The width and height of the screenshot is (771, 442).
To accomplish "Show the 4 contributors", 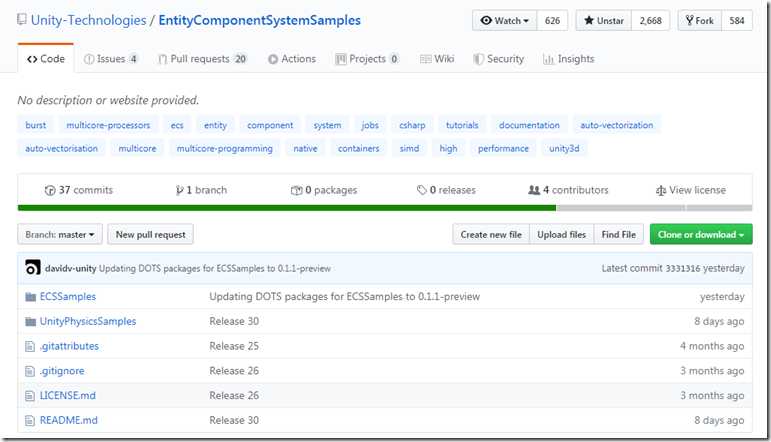I will click(x=568, y=190).
